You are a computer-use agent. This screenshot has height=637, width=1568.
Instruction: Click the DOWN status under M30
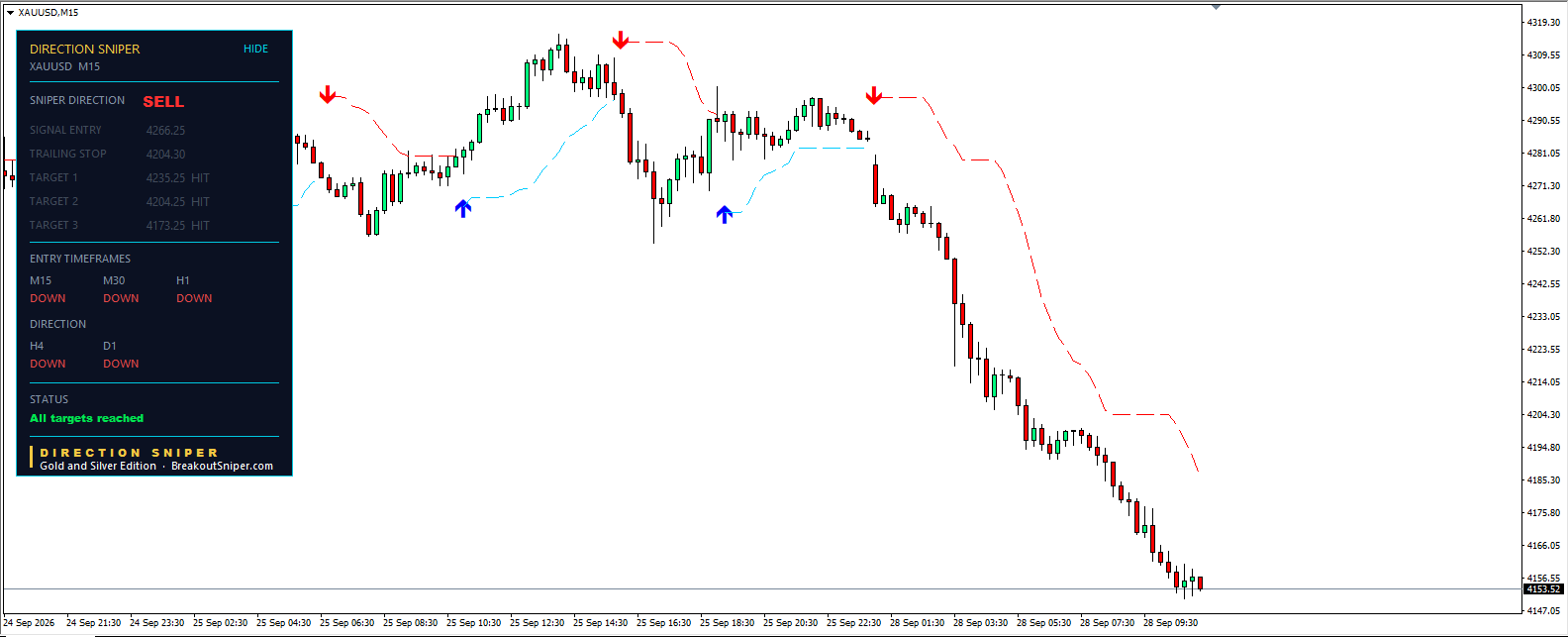point(121,298)
